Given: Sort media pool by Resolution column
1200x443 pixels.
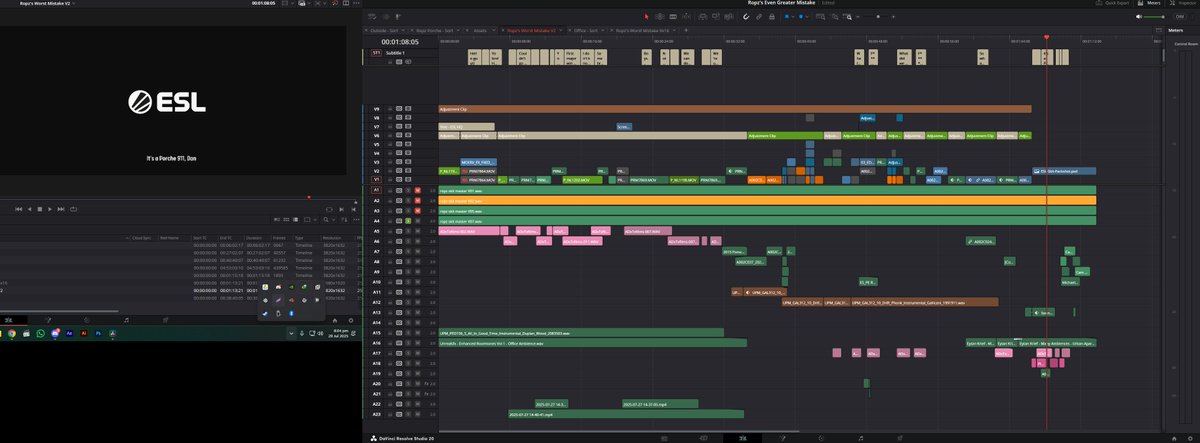Looking at the screenshot, I should point(332,238).
